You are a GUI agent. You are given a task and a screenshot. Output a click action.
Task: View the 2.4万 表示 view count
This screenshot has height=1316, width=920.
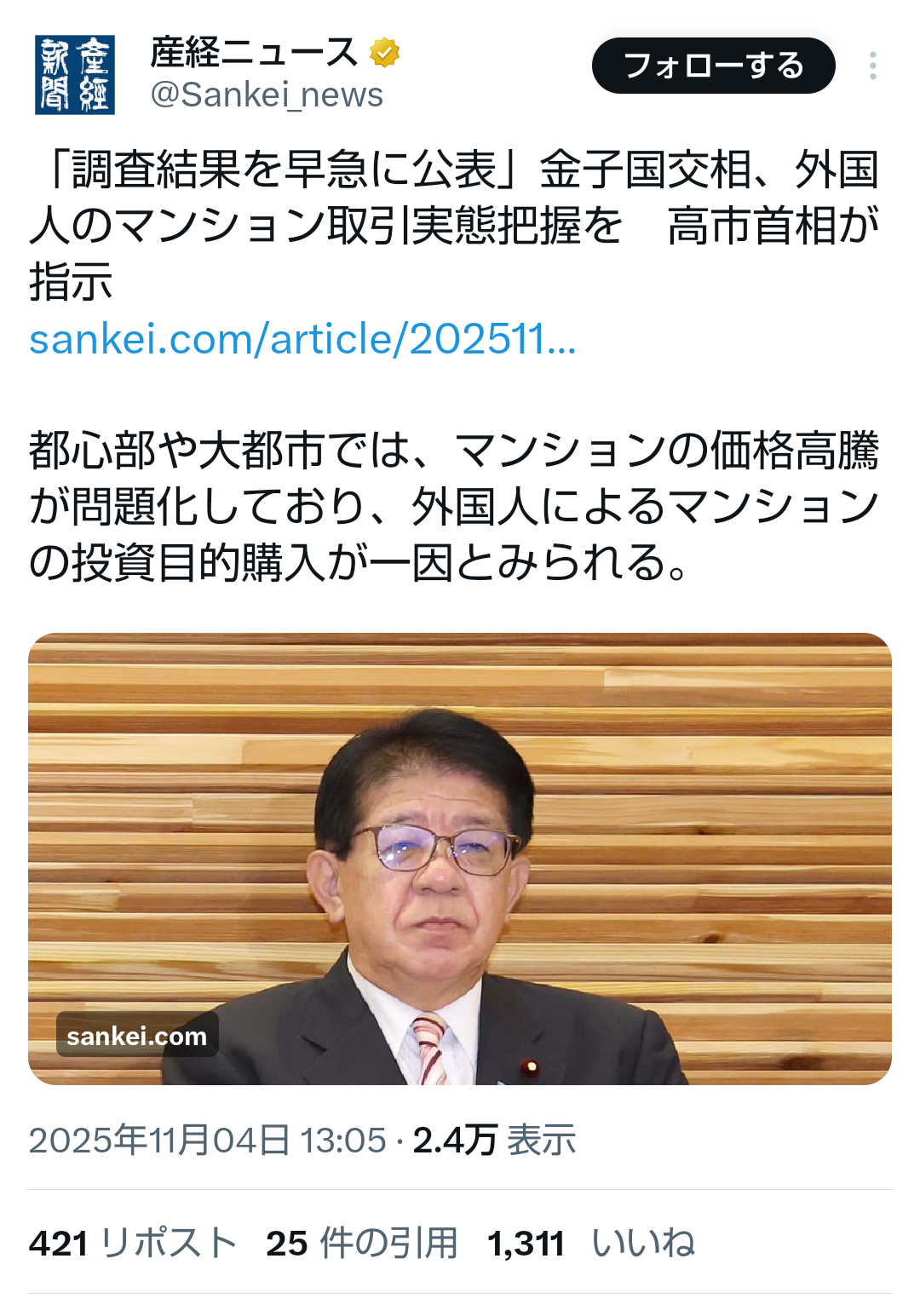(494, 1140)
